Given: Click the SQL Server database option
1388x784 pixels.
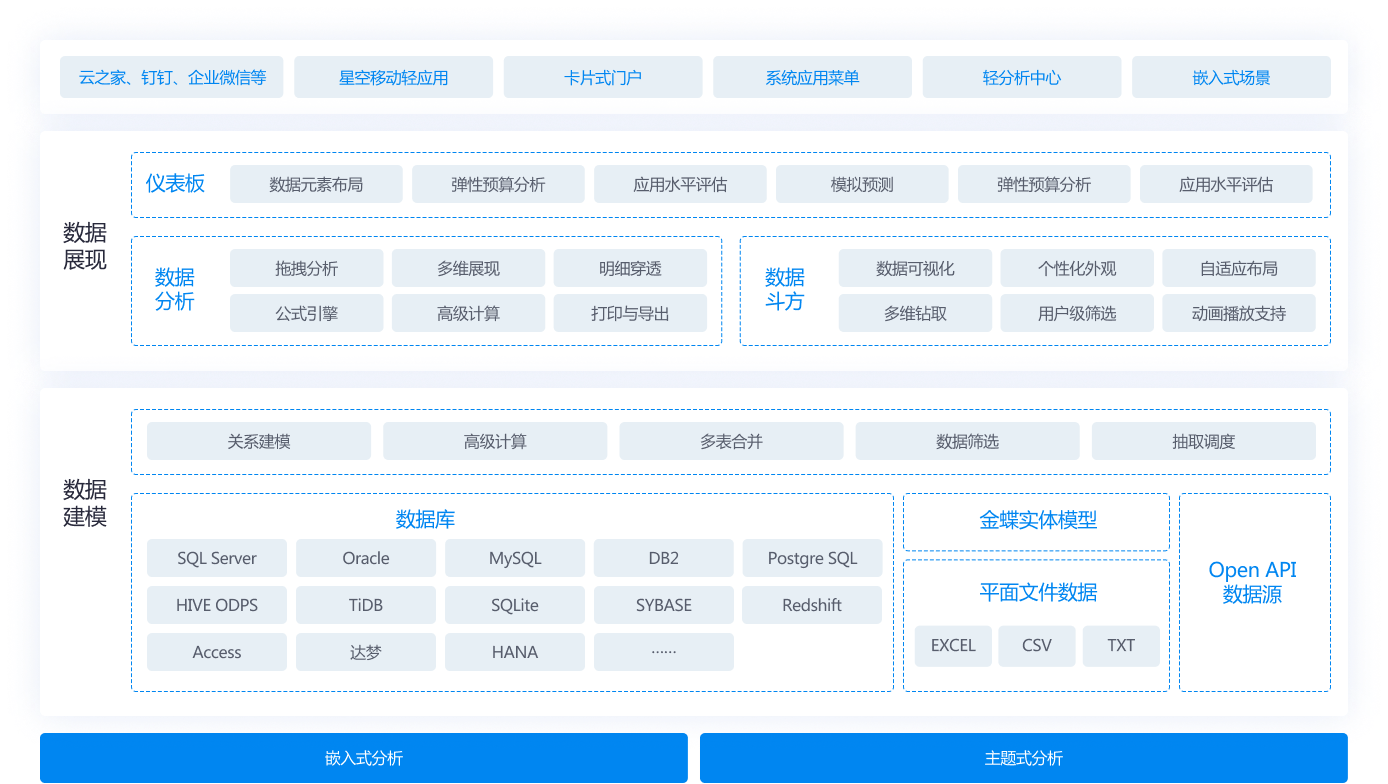Looking at the screenshot, I should (x=216, y=558).
